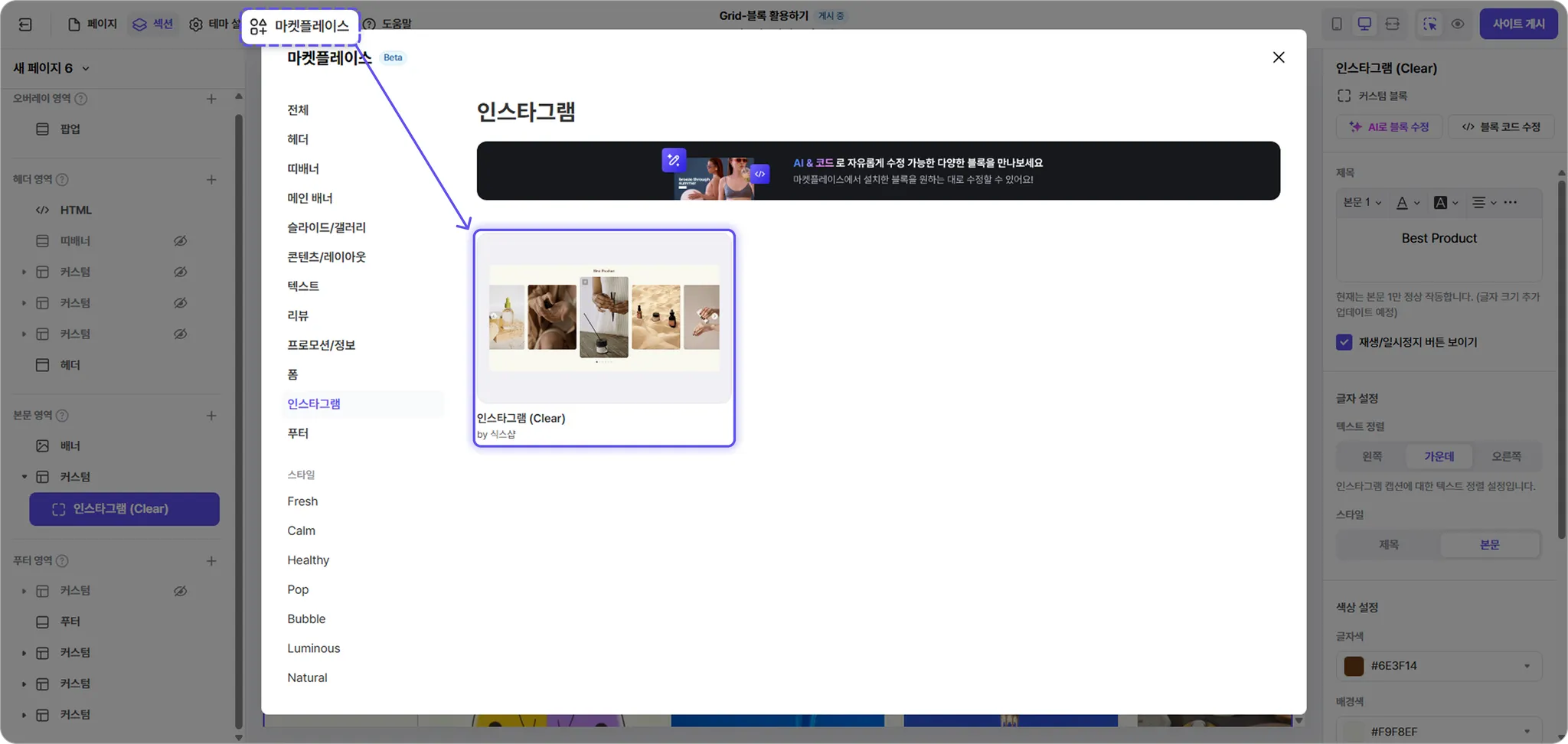Toggle visibility of the second 커스텀 header block
Viewport: 1568px width, 744px height.
tap(180, 303)
